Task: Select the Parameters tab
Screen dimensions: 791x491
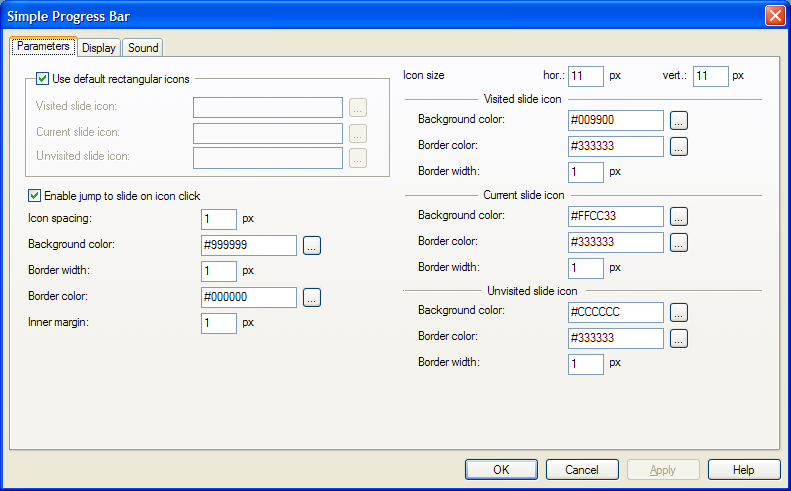Action: click(43, 46)
